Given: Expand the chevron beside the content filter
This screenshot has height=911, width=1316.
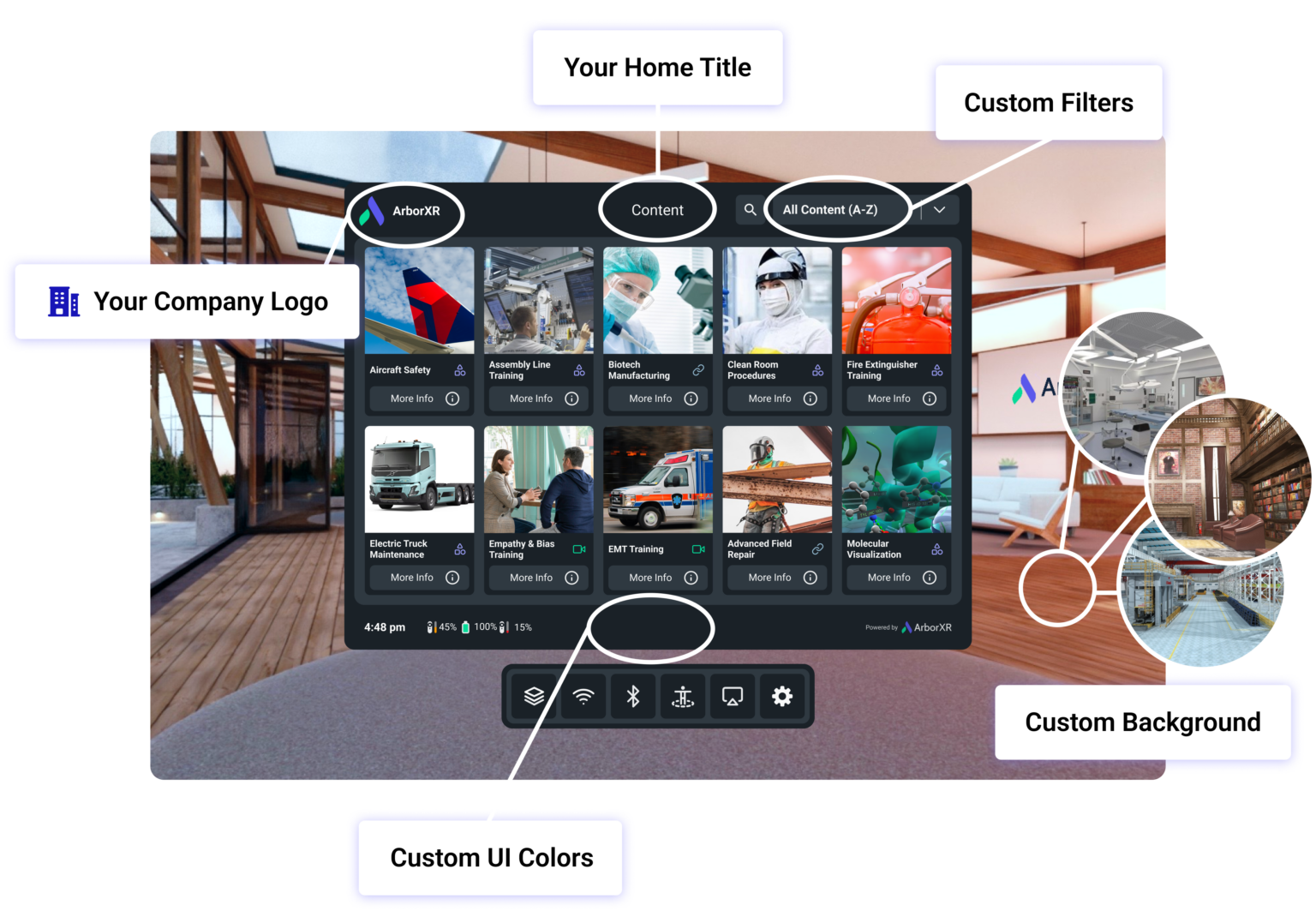Looking at the screenshot, I should coord(939,209).
